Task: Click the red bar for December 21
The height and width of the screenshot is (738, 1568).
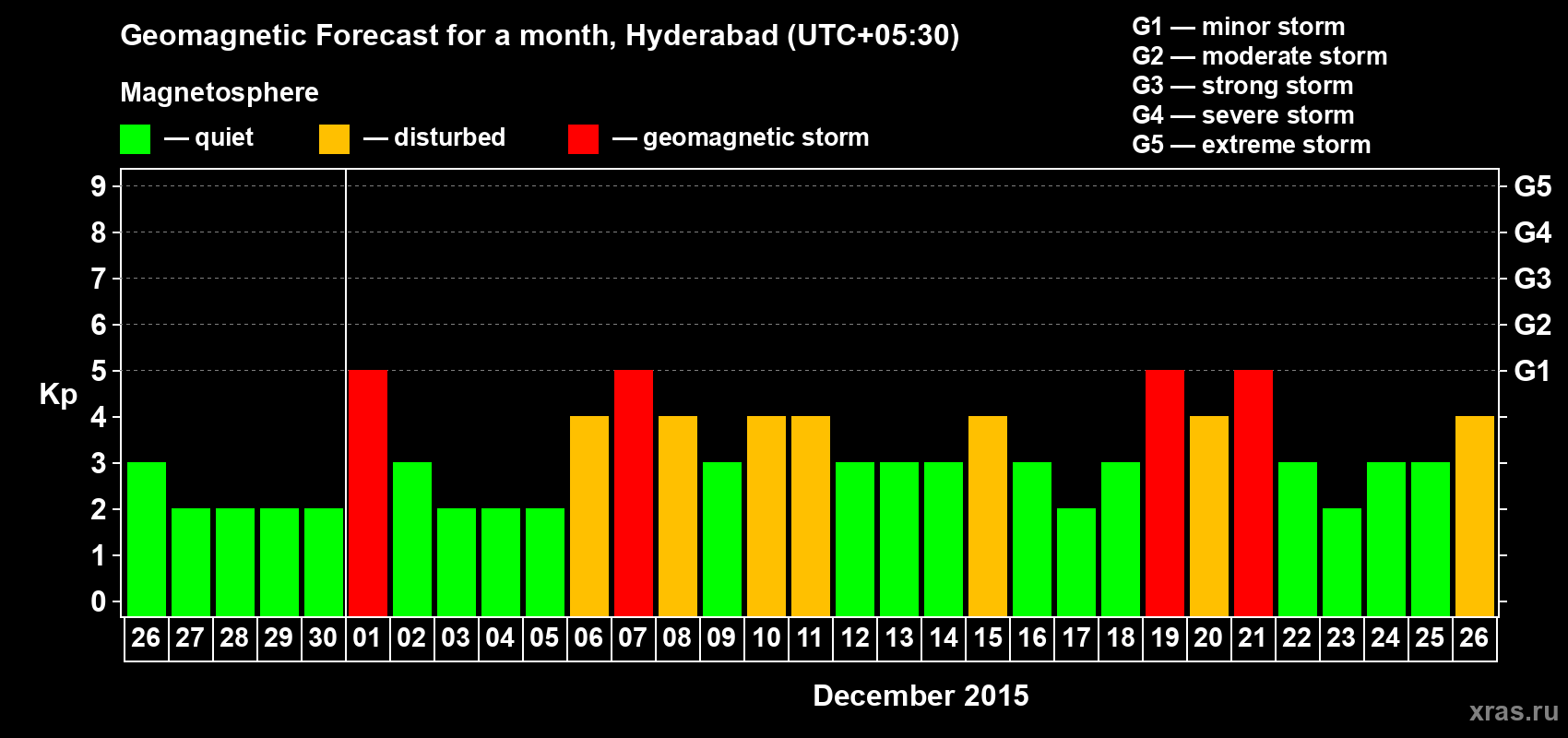Action: point(1253,494)
